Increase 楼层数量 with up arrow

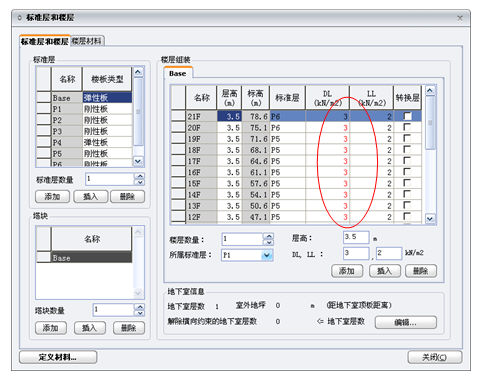(268, 236)
